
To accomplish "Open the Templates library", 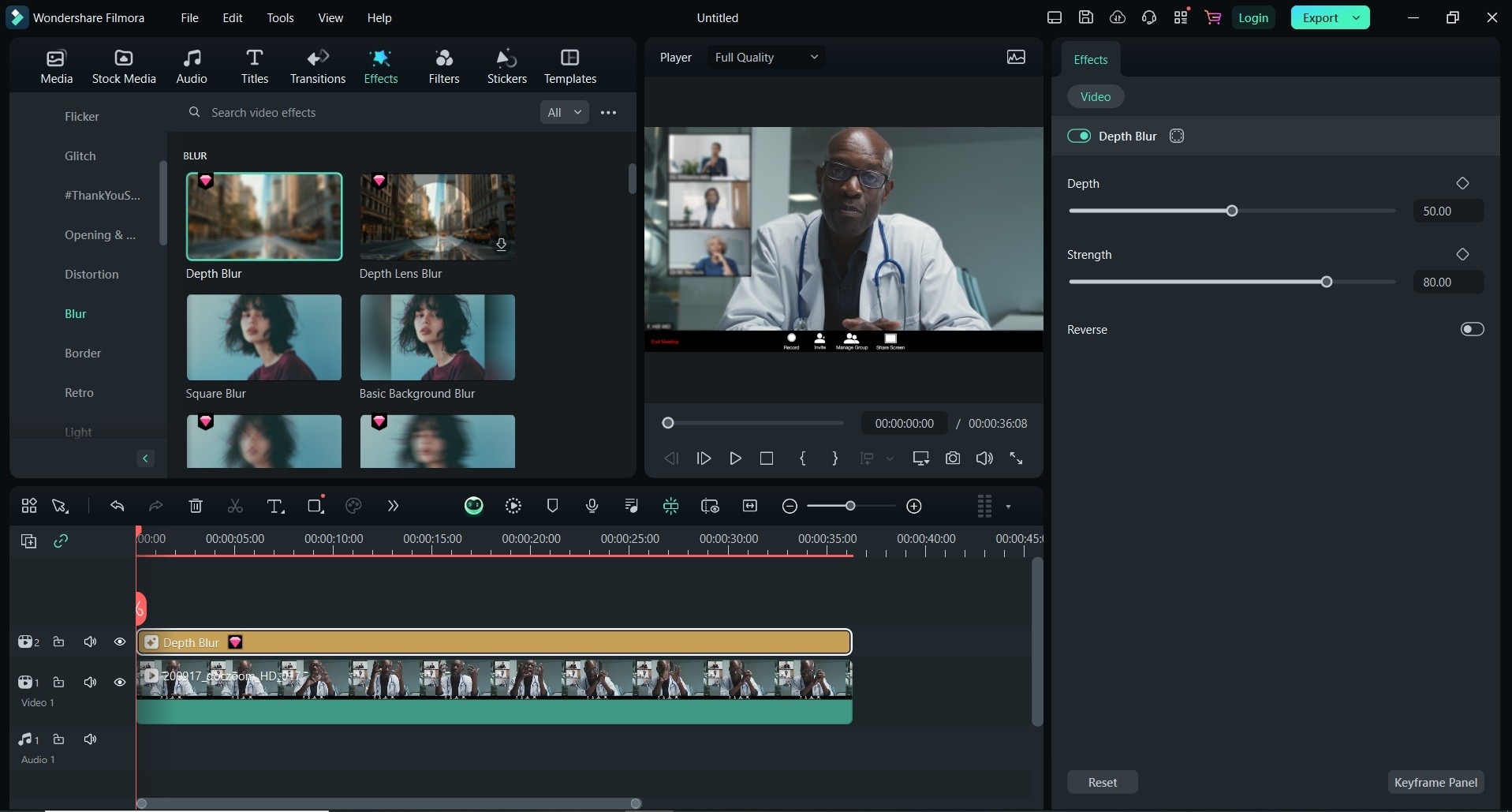I will (x=570, y=66).
